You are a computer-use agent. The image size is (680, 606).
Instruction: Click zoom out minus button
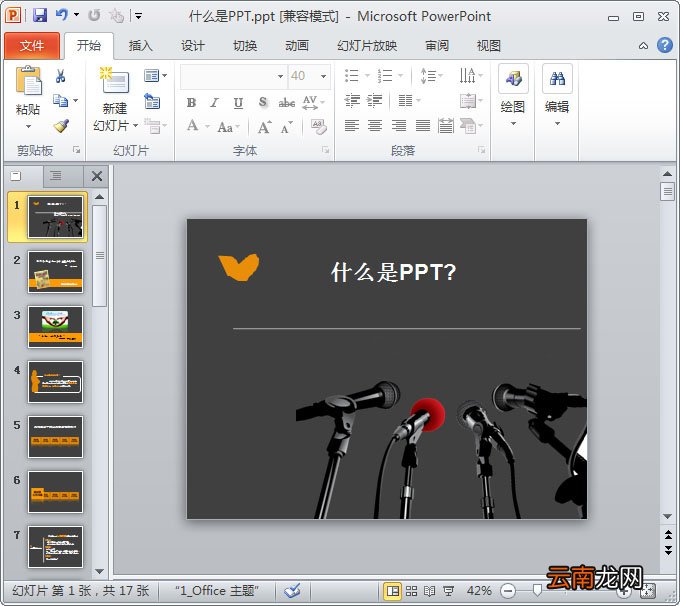click(x=508, y=591)
